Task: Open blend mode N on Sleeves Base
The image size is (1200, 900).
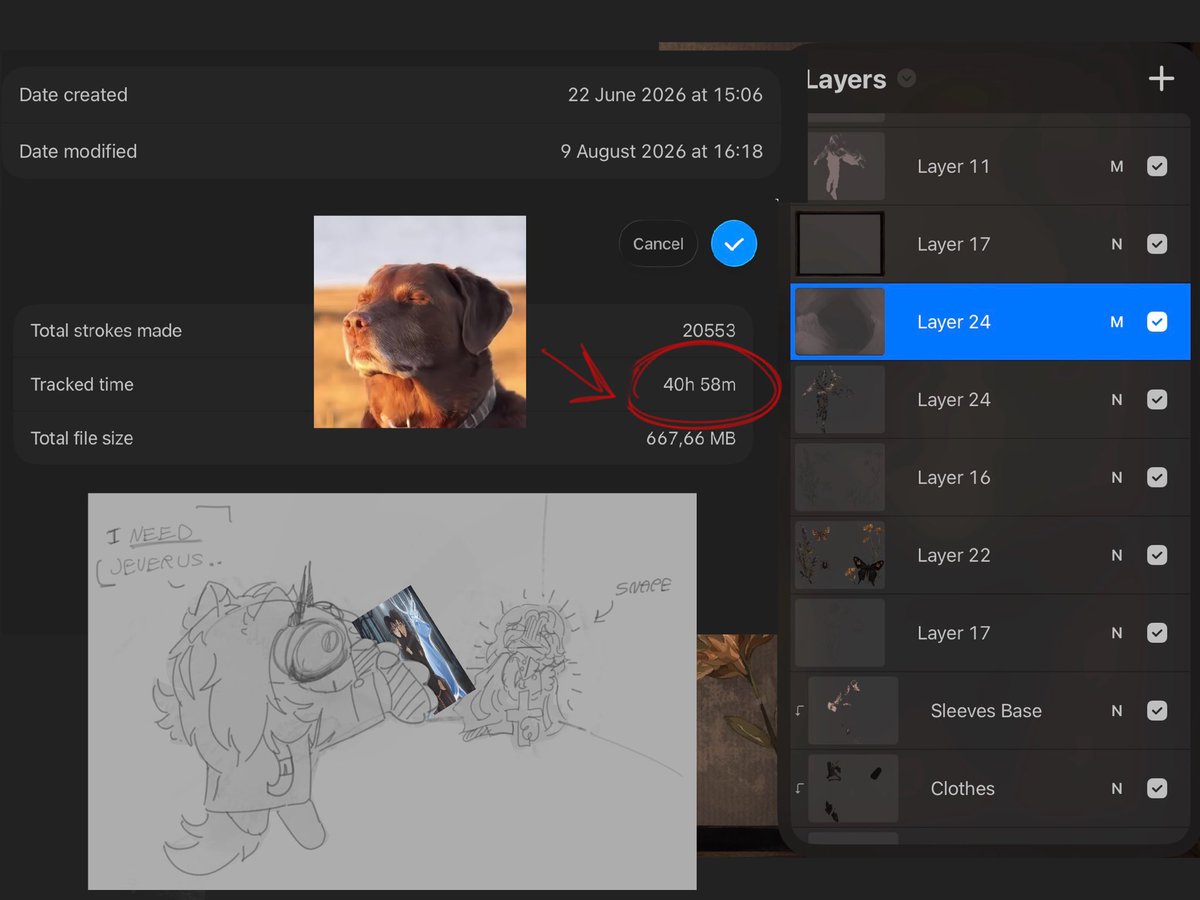Action: pyautogui.click(x=1117, y=711)
